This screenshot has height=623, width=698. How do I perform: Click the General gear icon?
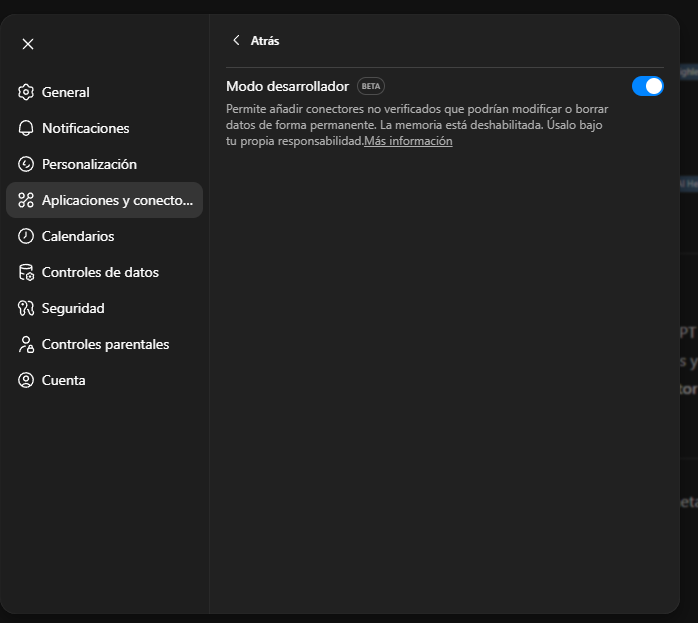[26, 92]
